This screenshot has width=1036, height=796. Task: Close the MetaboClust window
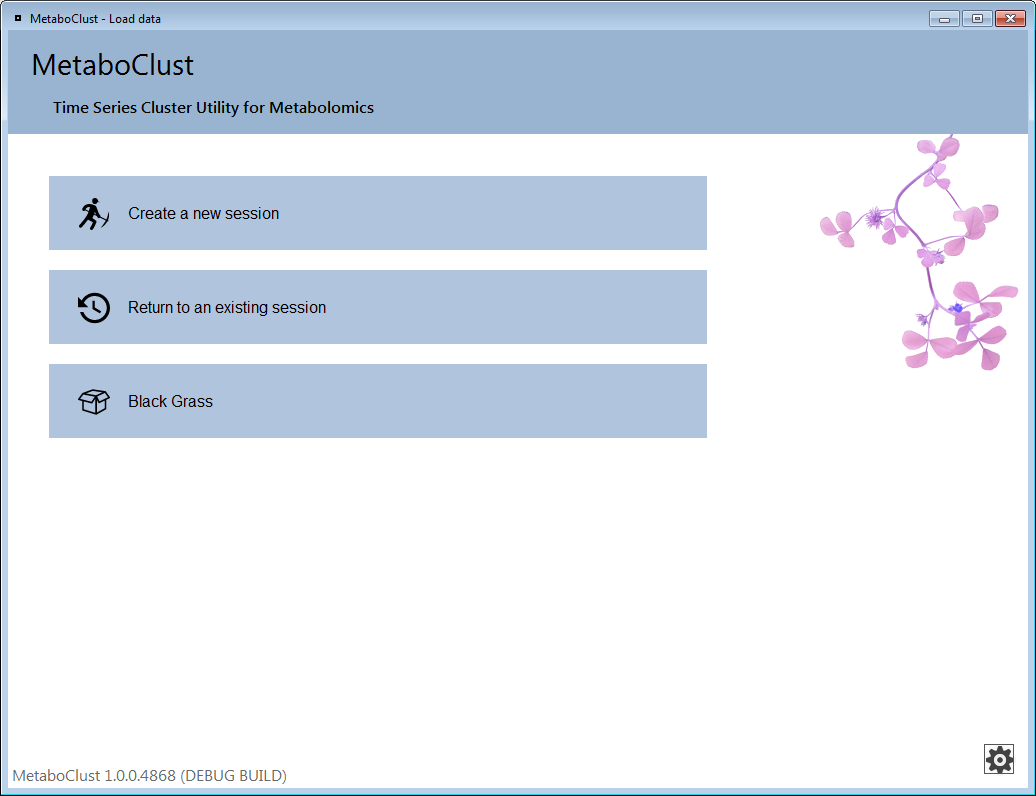(x=1010, y=18)
